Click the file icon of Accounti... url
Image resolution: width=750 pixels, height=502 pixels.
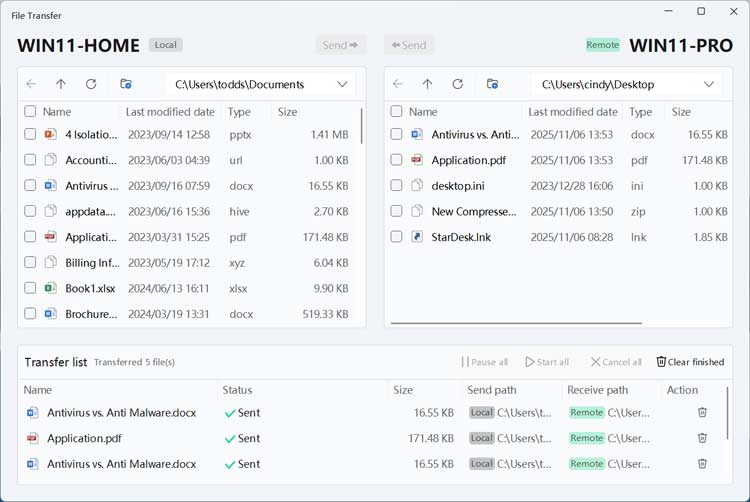tap(50, 160)
